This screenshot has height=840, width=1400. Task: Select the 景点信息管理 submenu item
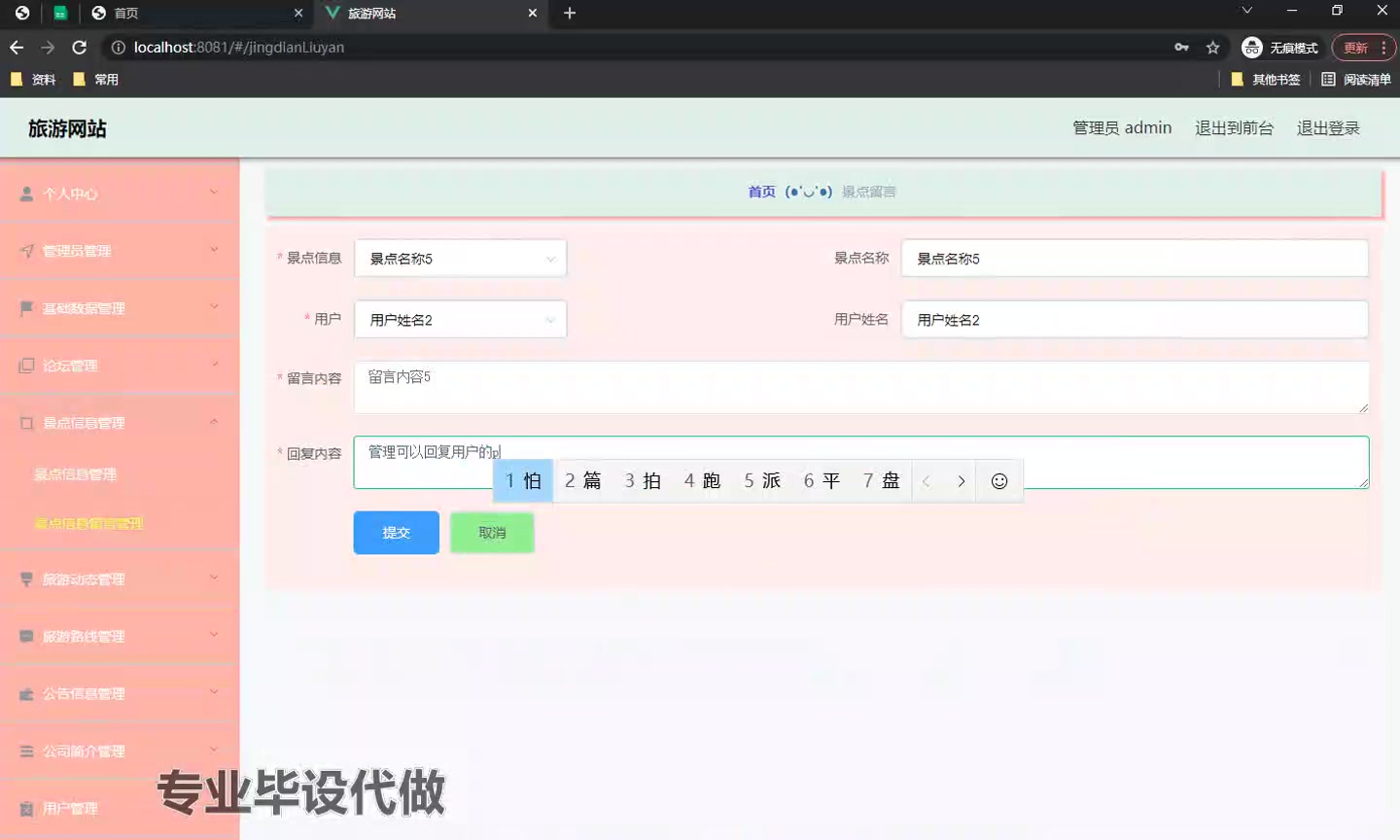(x=75, y=474)
